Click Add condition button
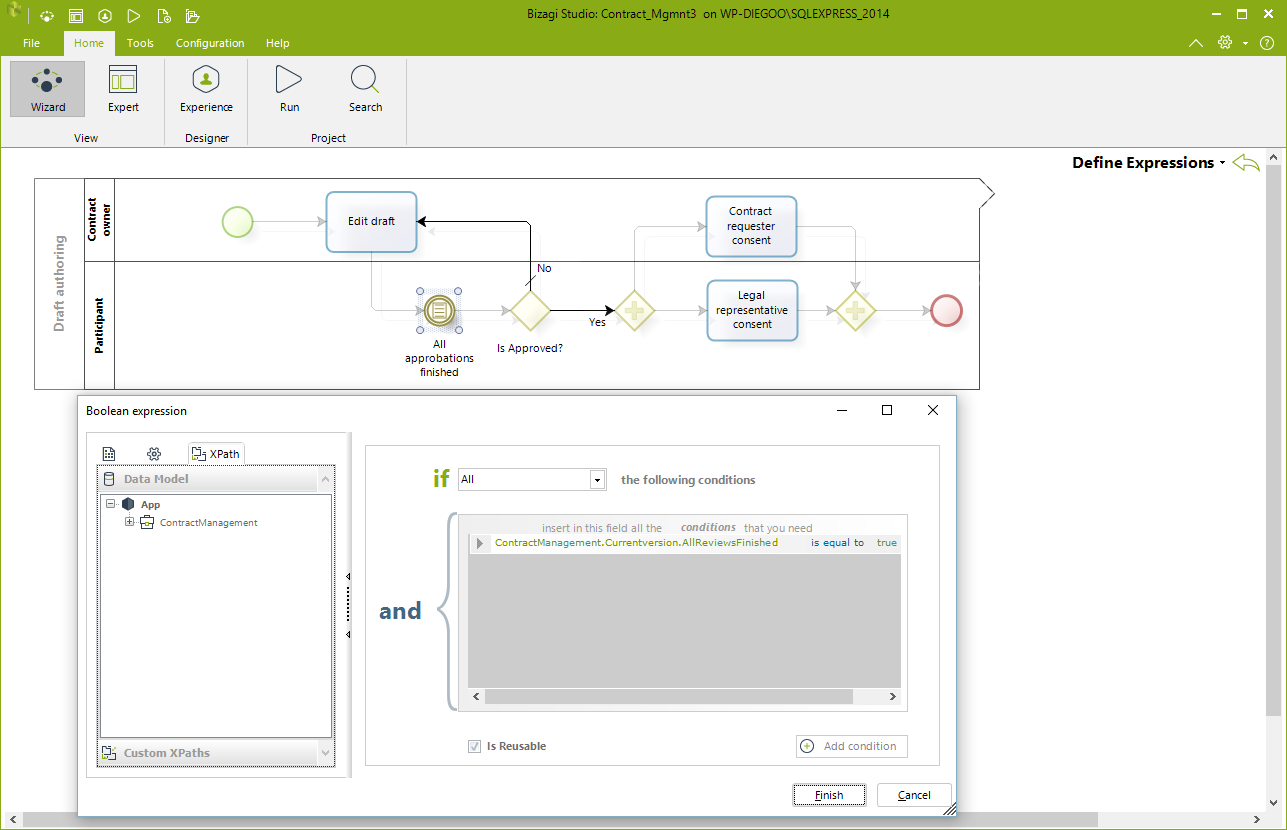The image size is (1287, 830). click(x=852, y=746)
